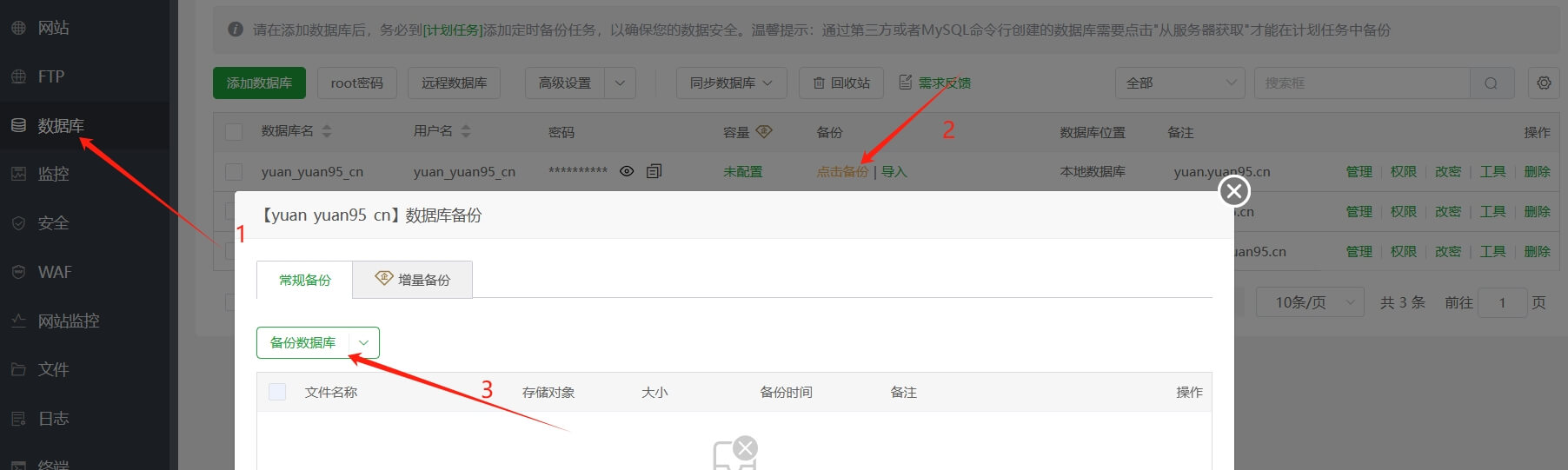The height and width of the screenshot is (470, 1568).
Task: Click the root密码 button
Action: [x=357, y=83]
